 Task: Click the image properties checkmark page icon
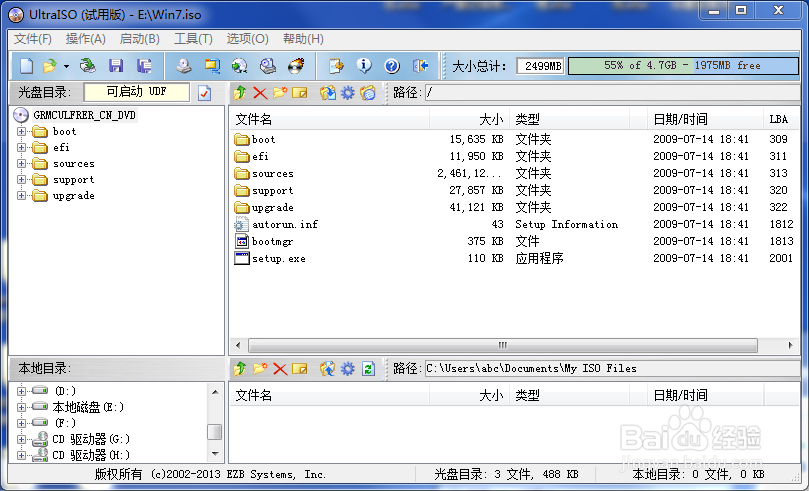205,93
